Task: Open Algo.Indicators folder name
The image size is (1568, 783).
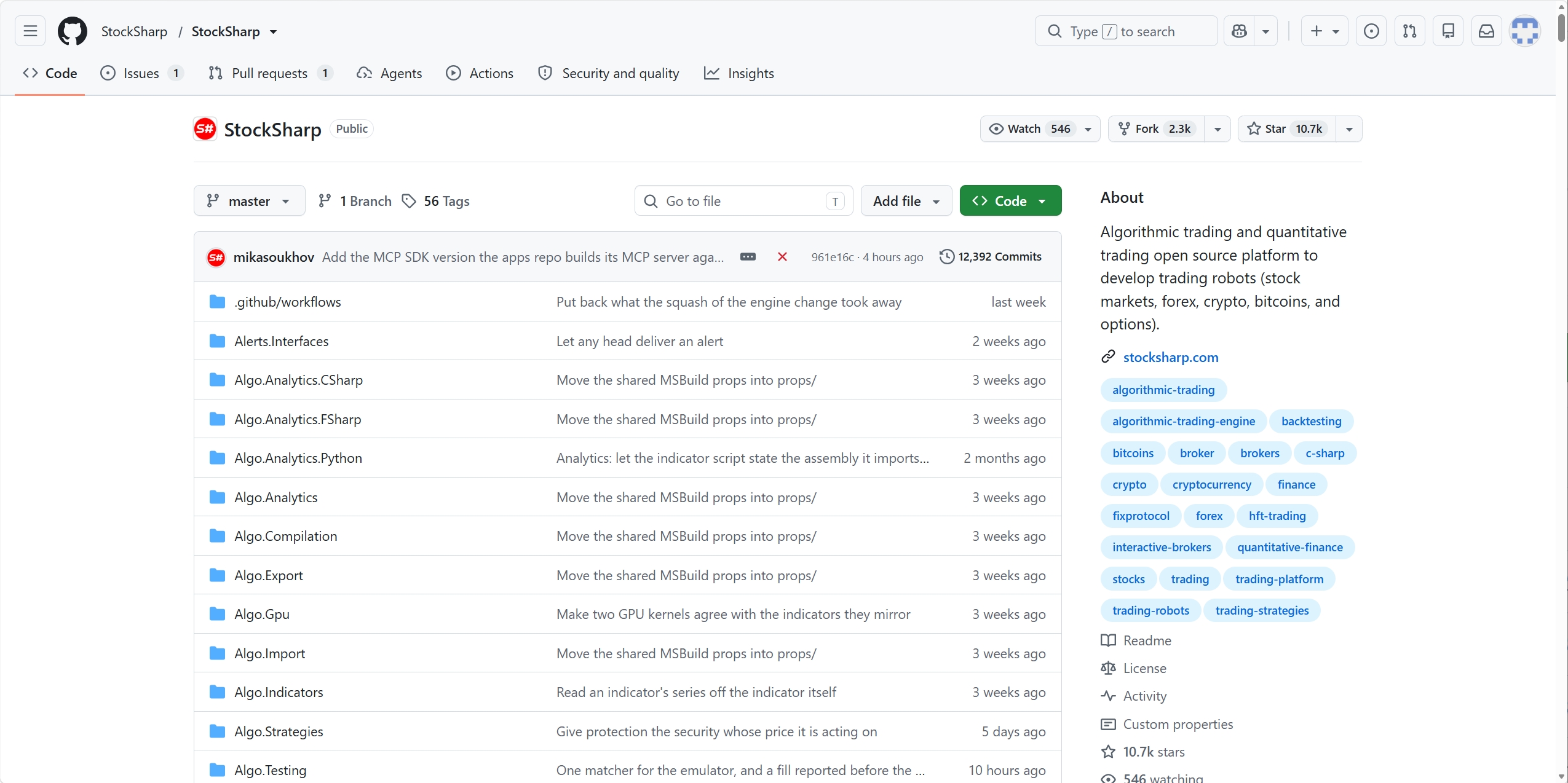Action: (279, 692)
